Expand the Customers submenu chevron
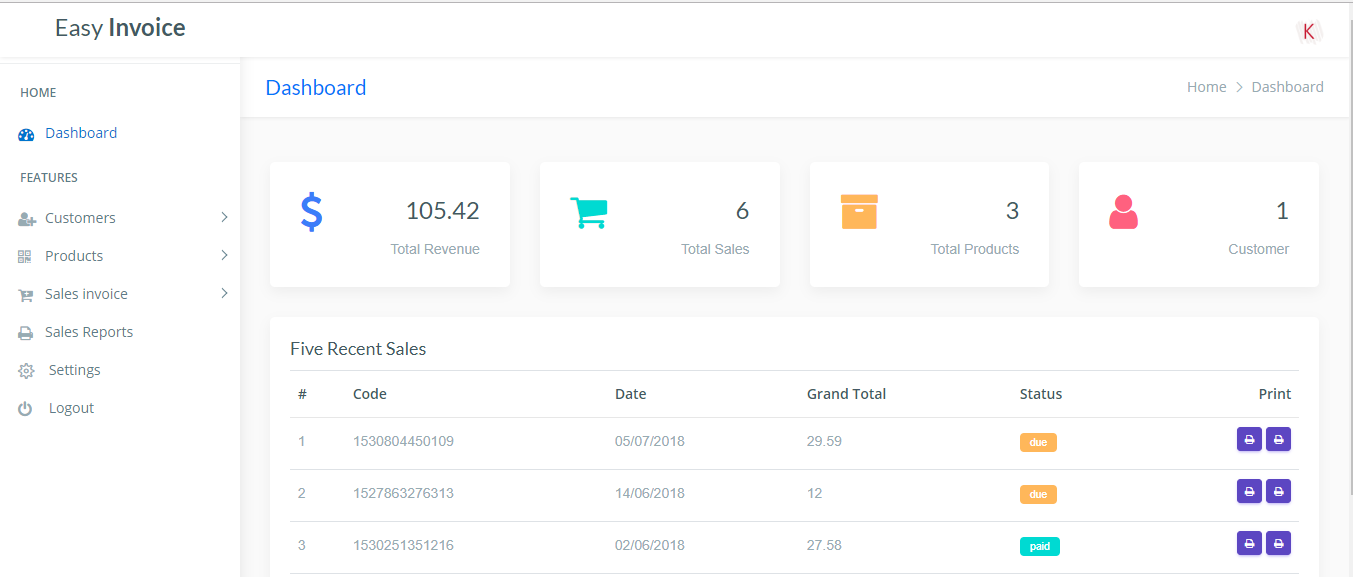The image size is (1353, 577). pos(224,217)
